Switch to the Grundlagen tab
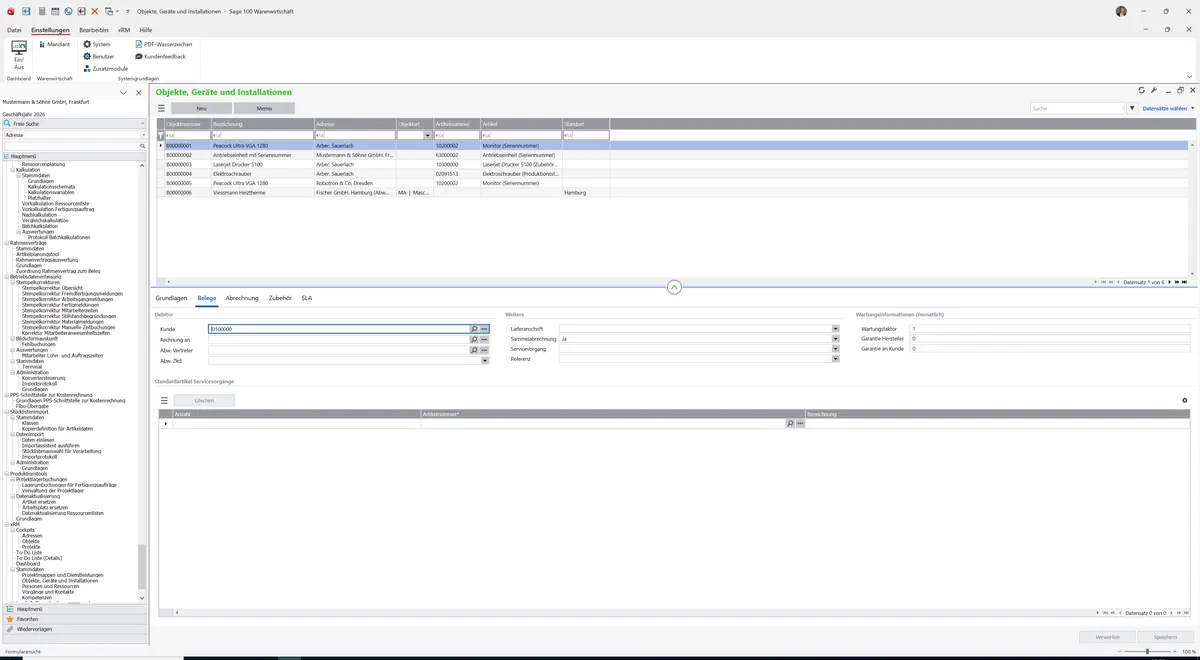The image size is (1200, 660). tap(171, 298)
